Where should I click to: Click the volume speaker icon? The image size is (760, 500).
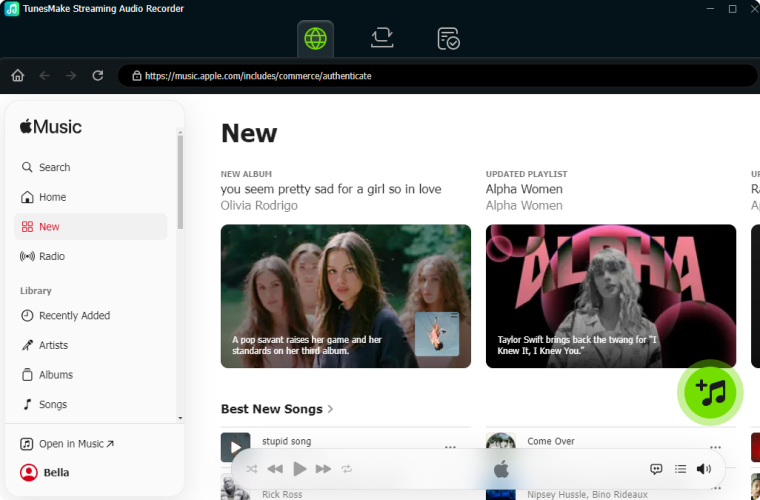tap(704, 469)
